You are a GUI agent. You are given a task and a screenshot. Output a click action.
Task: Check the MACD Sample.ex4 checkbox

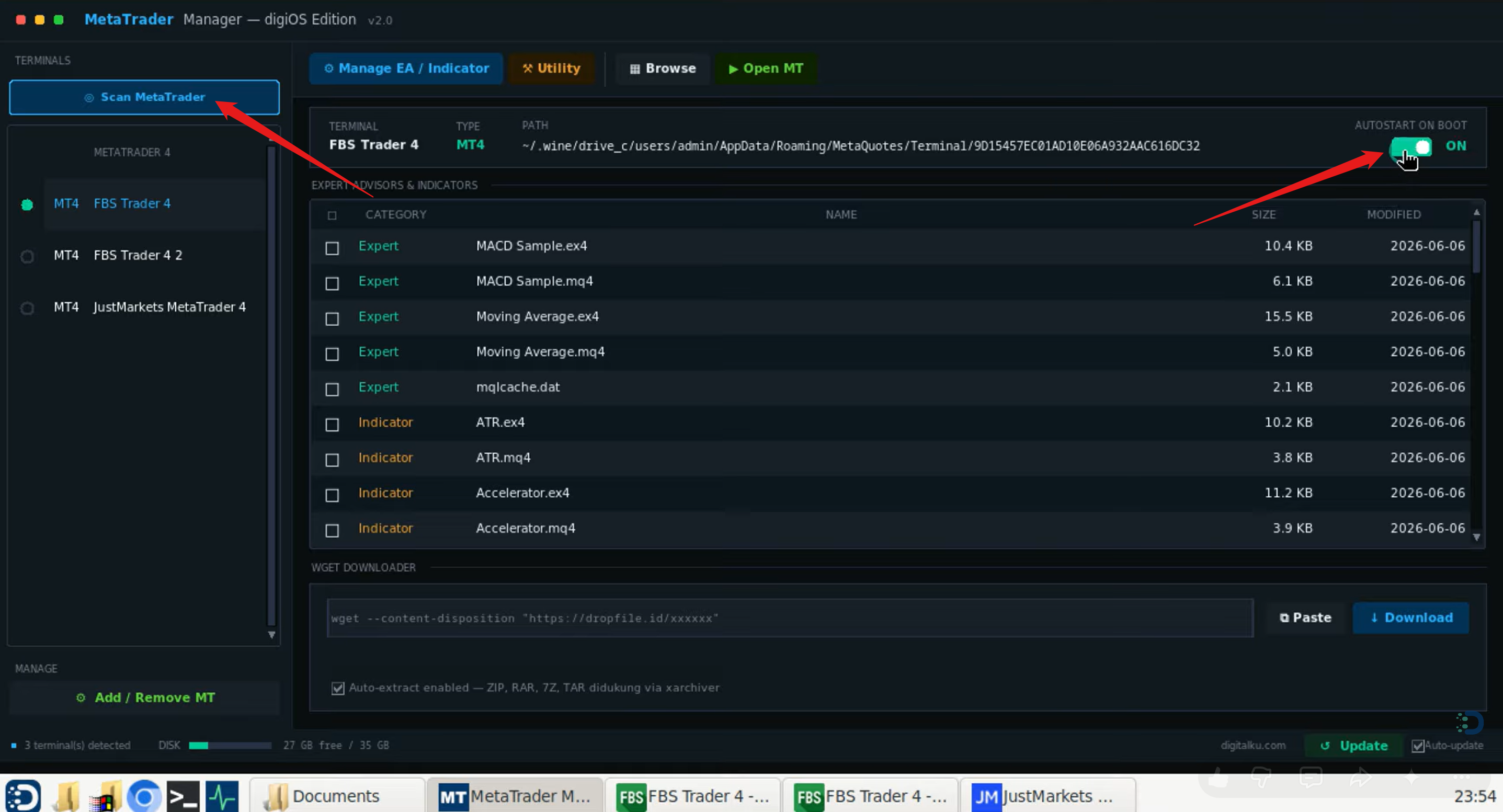(x=332, y=248)
